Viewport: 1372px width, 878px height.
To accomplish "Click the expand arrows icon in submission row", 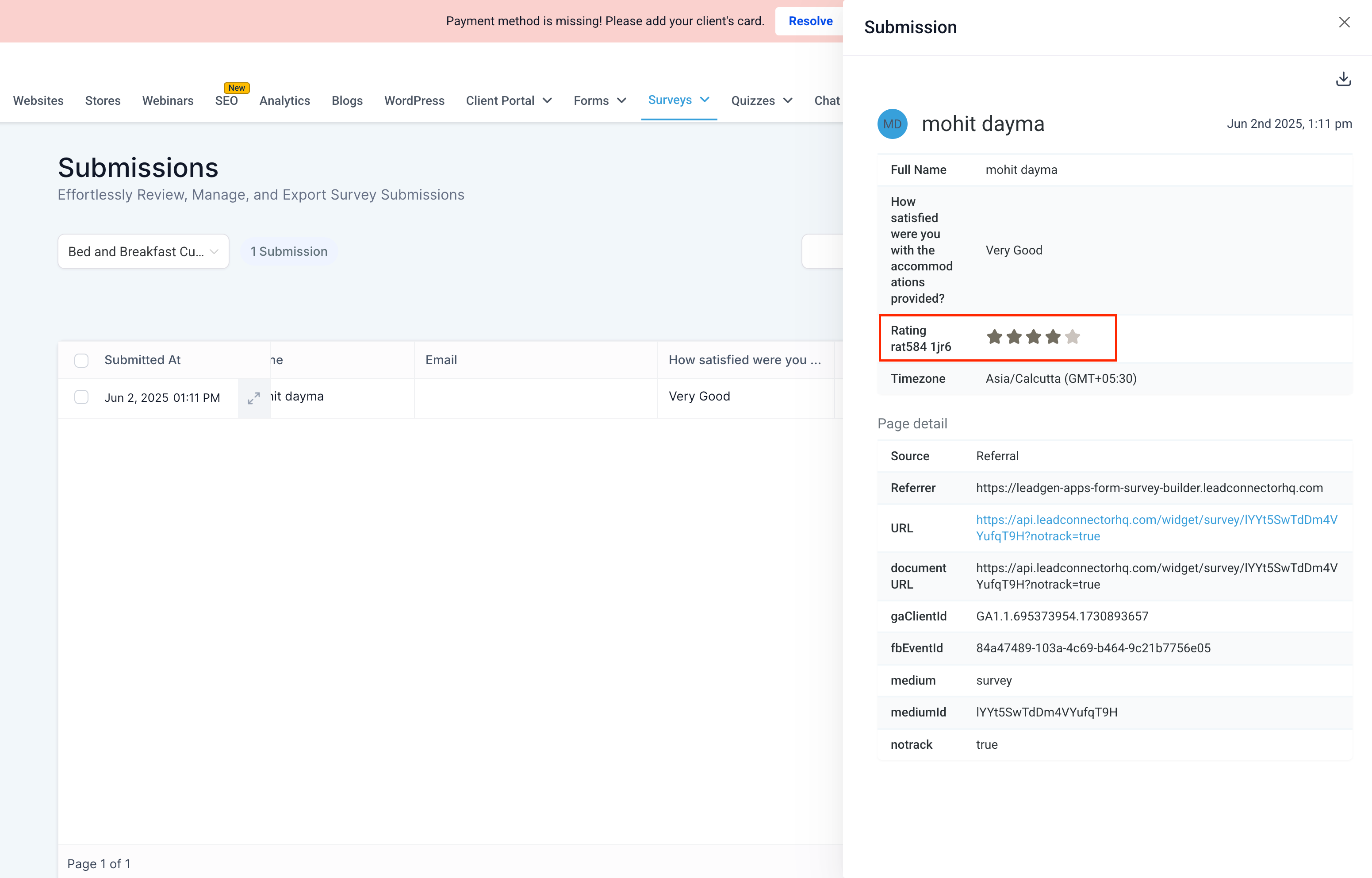I will 253,398.
